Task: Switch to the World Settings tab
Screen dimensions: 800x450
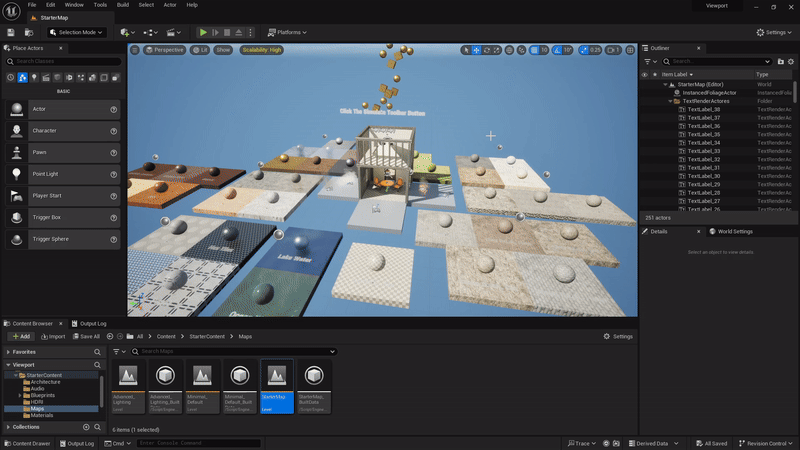Action: (x=731, y=232)
